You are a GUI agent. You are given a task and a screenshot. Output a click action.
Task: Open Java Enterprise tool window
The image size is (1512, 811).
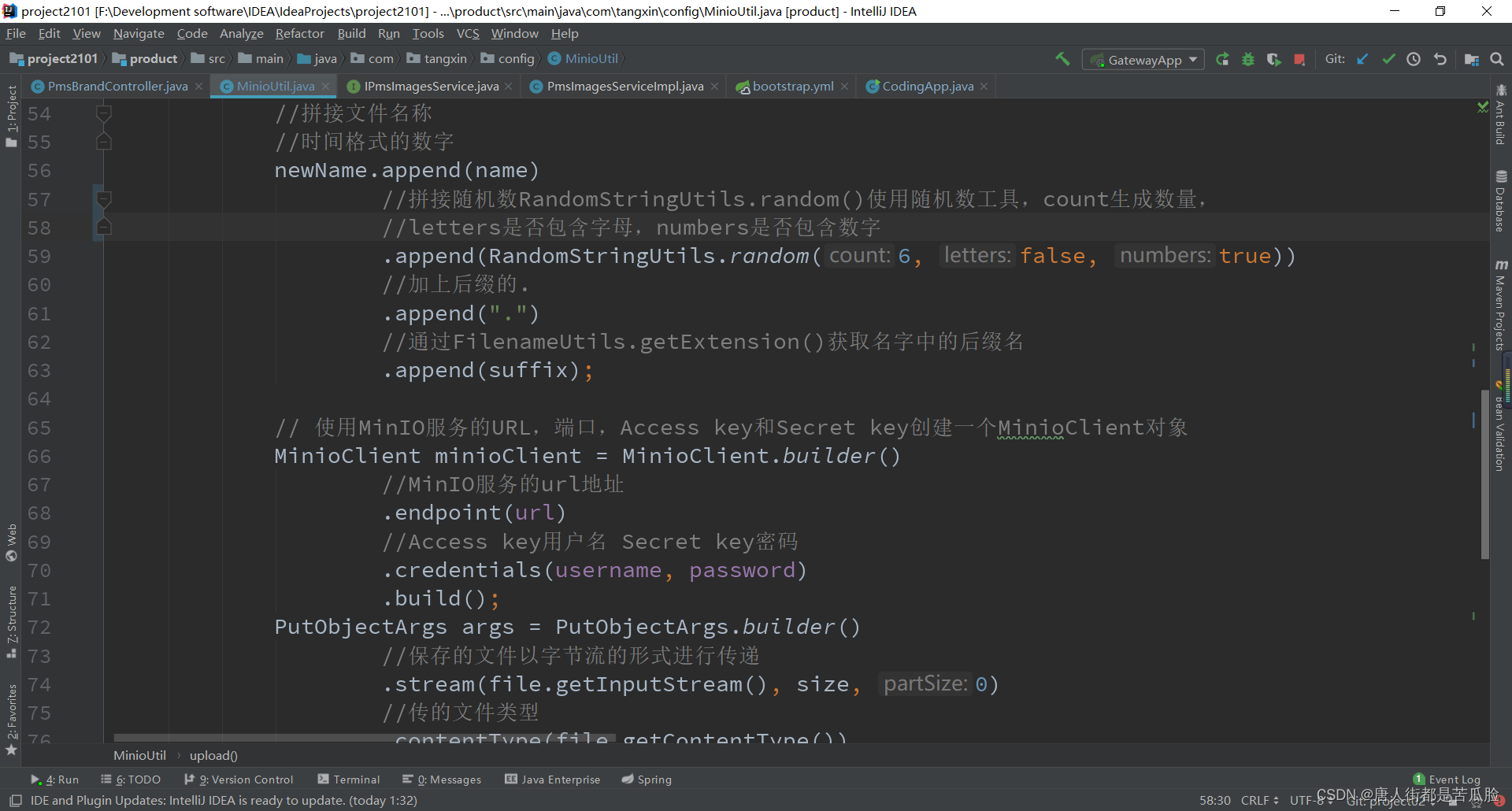553,780
